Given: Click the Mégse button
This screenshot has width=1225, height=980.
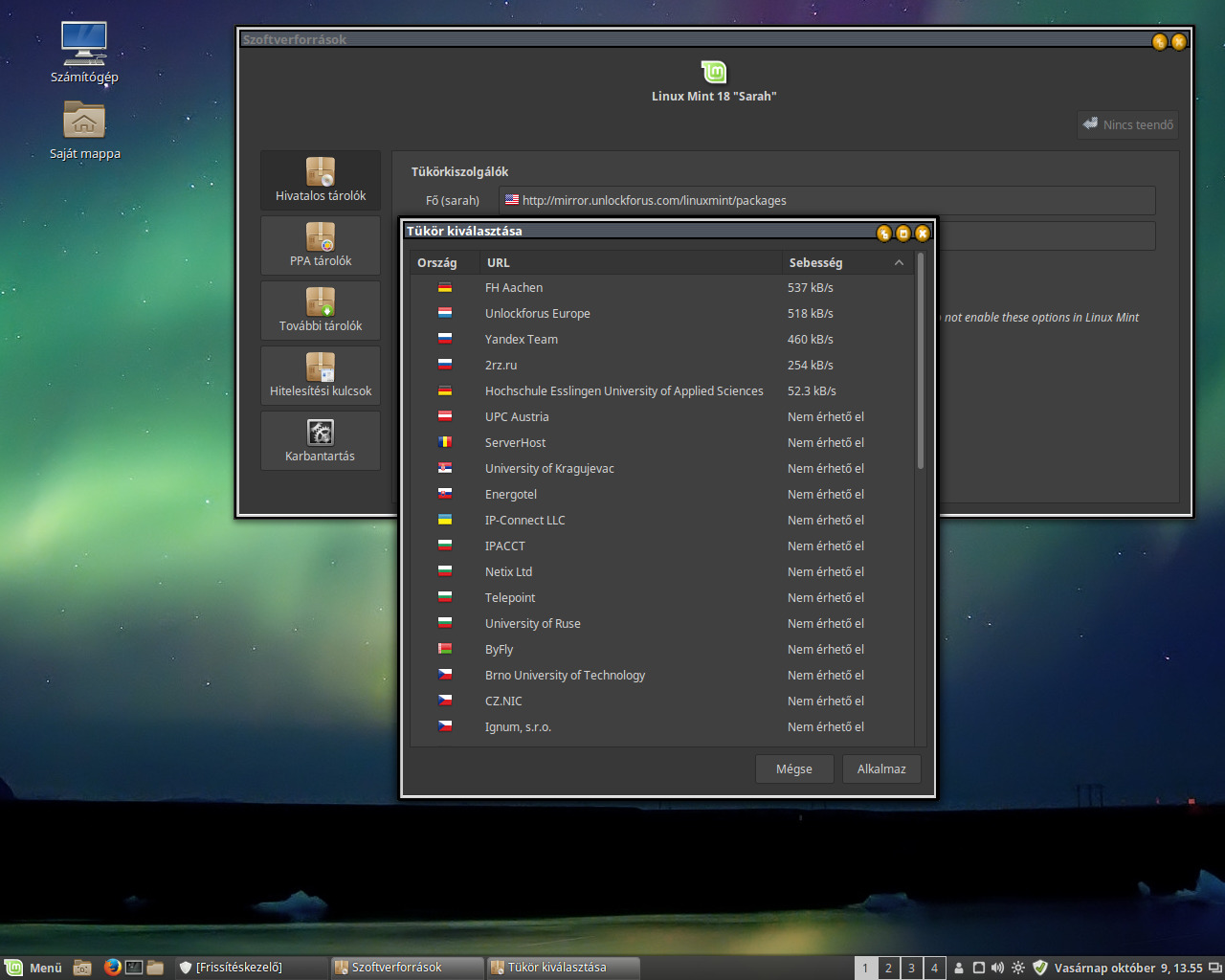Looking at the screenshot, I should coord(794,768).
